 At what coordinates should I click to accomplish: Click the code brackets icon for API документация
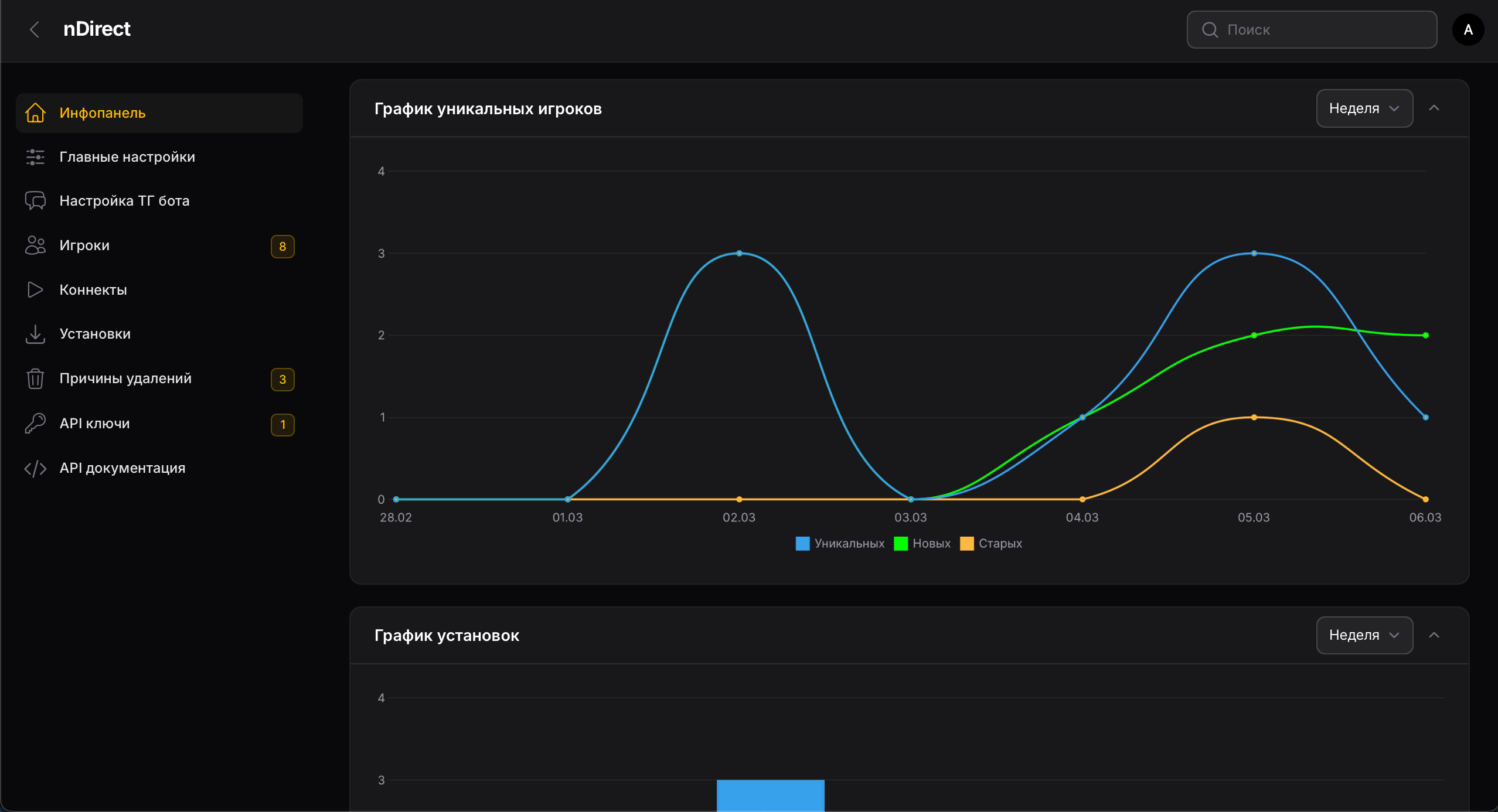pyautogui.click(x=35, y=468)
